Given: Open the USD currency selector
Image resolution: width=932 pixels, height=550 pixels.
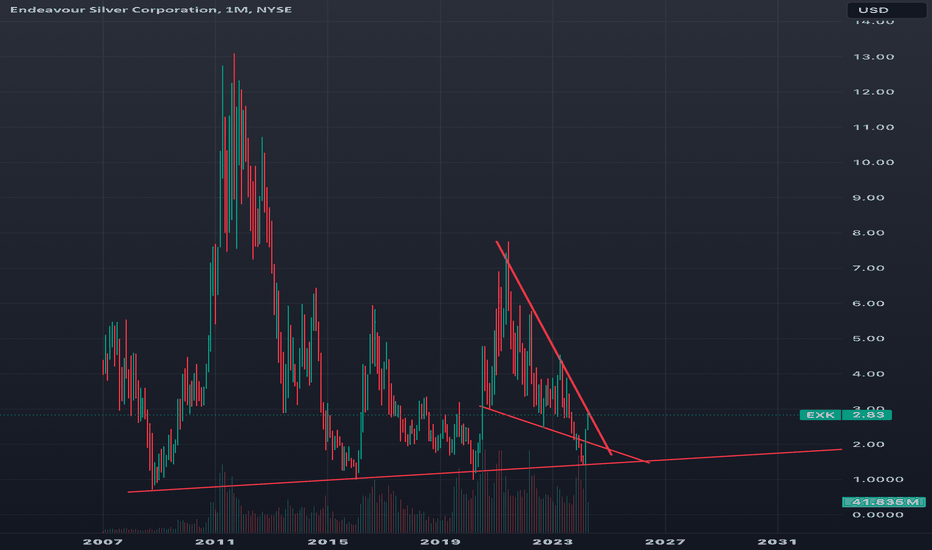Looking at the screenshot, I should [886, 10].
